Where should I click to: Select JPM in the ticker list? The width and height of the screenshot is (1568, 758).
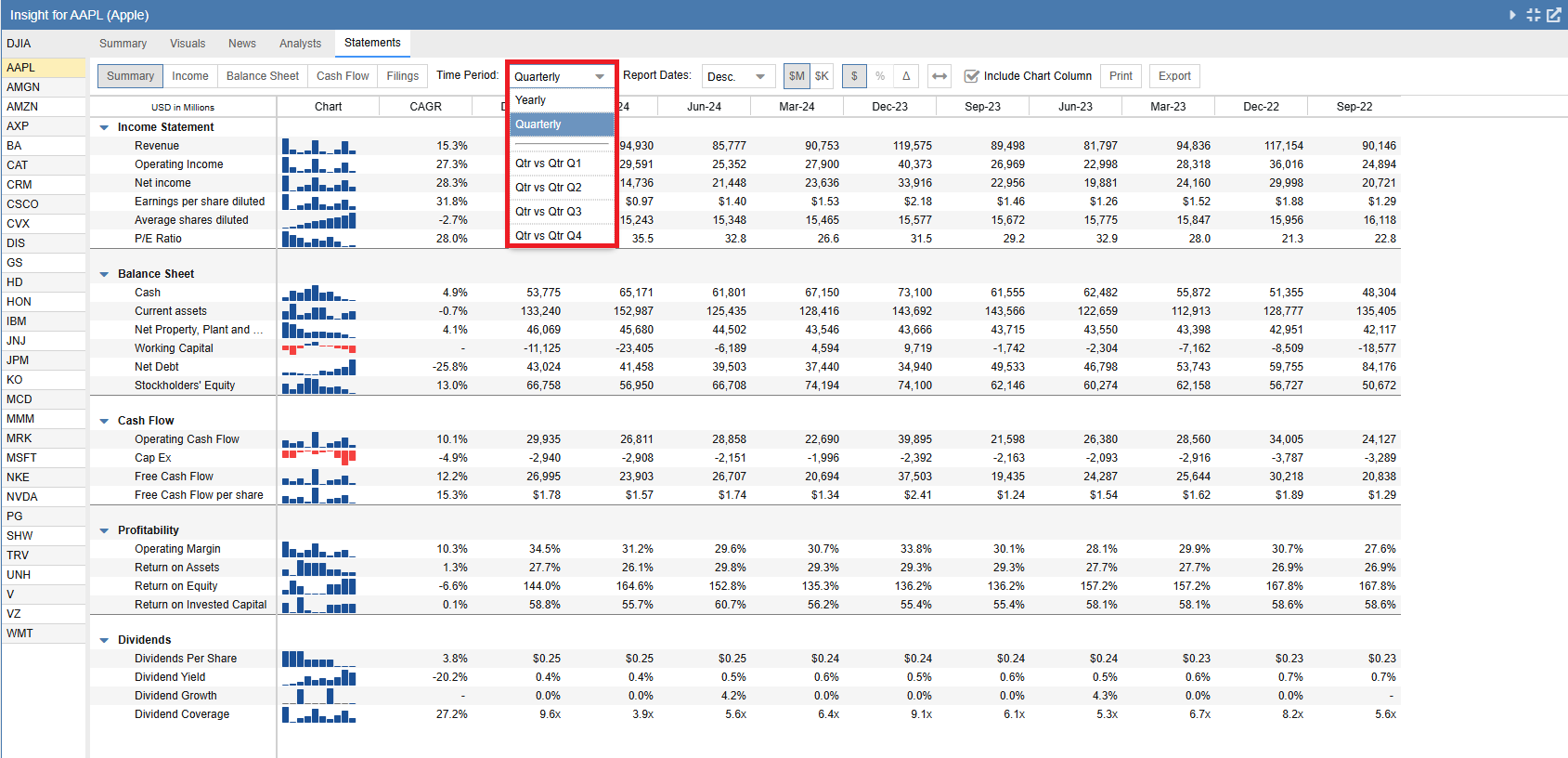coord(44,360)
